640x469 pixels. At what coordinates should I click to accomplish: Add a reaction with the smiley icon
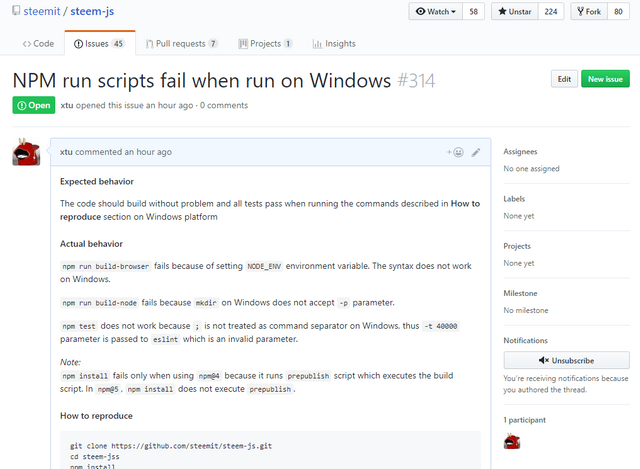point(456,152)
